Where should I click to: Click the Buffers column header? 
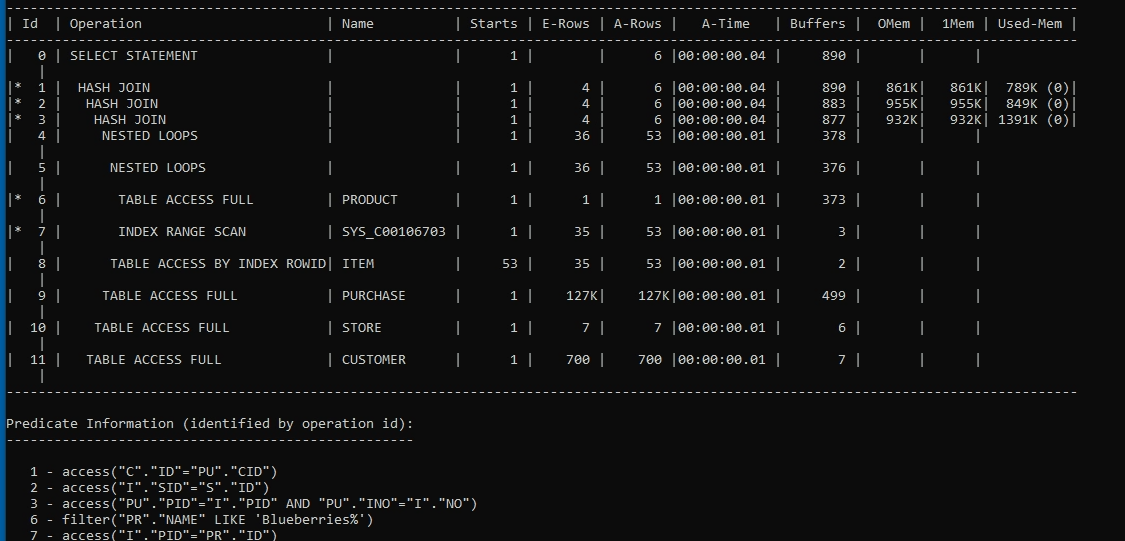[x=817, y=24]
